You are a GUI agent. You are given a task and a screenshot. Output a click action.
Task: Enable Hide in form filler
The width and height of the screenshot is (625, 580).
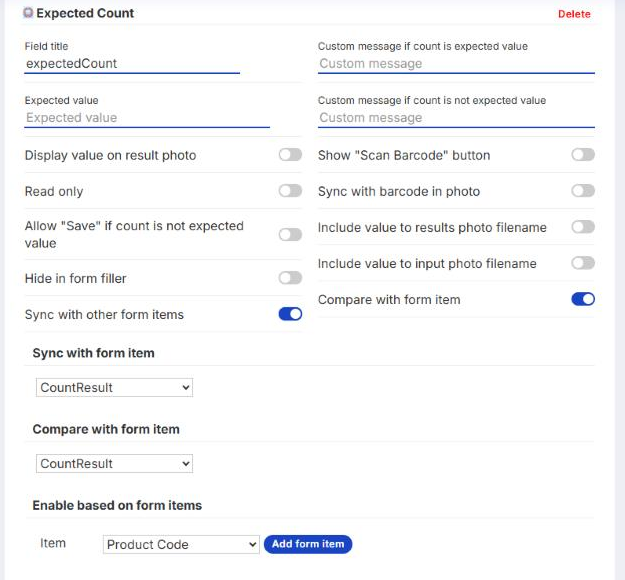click(x=290, y=278)
